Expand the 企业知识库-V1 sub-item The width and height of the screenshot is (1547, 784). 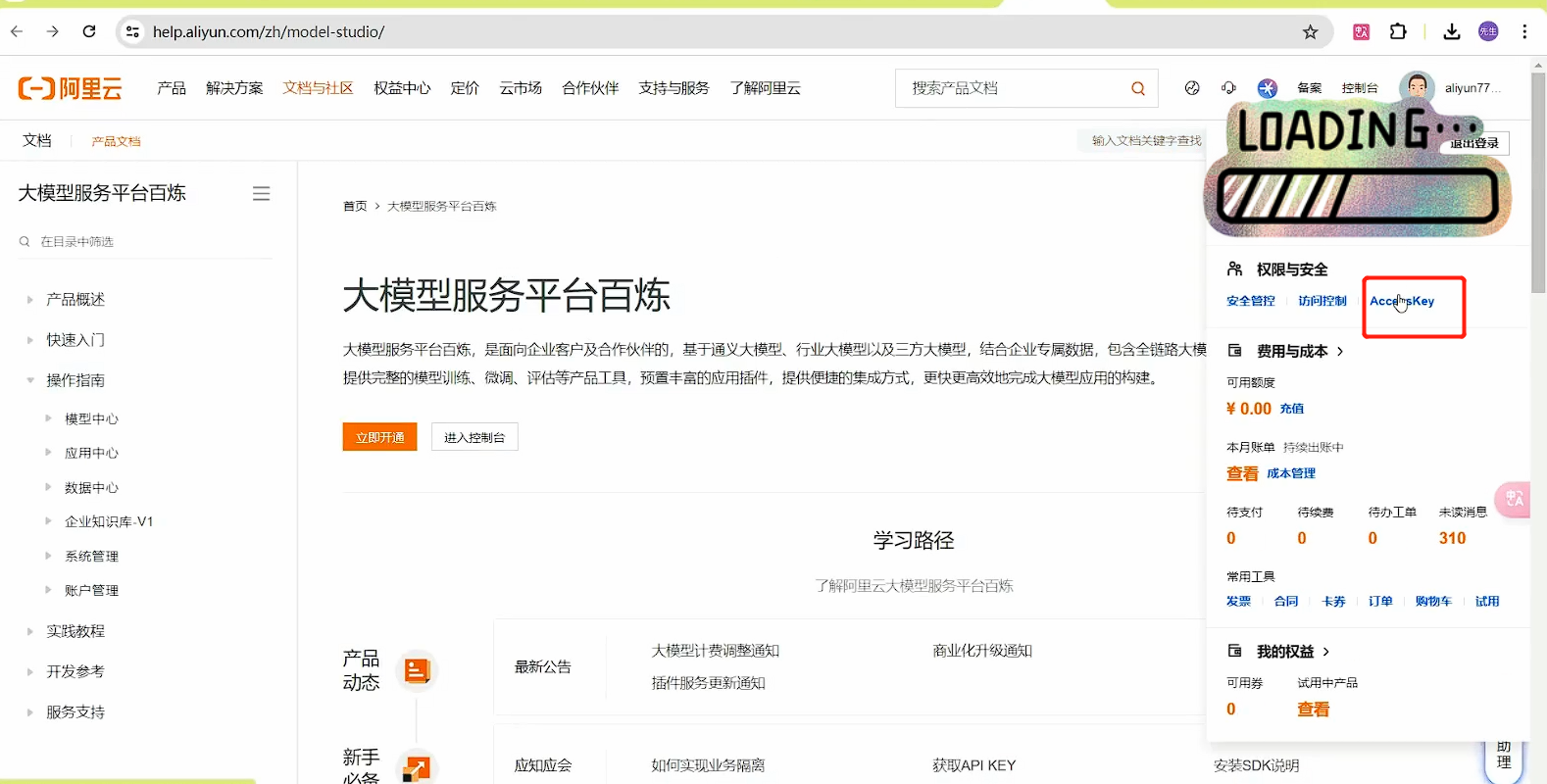48,521
